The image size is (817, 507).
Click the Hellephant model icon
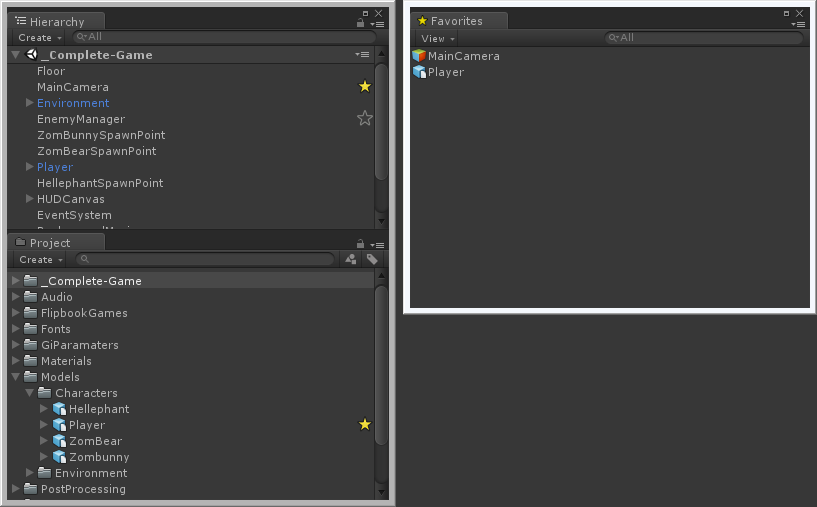pos(59,409)
